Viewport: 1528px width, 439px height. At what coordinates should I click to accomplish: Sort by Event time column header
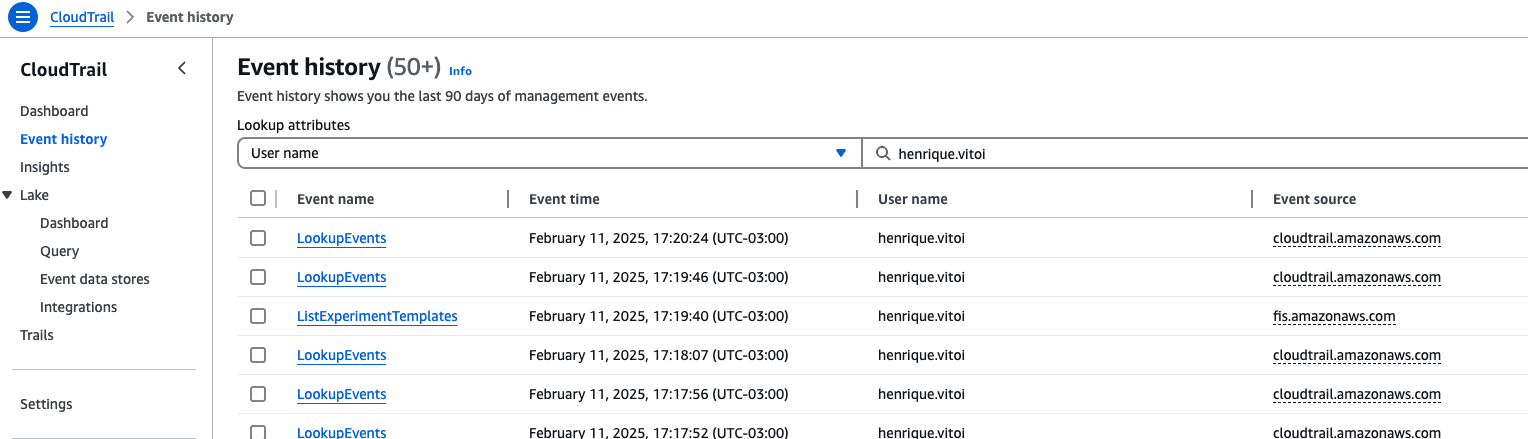[564, 199]
